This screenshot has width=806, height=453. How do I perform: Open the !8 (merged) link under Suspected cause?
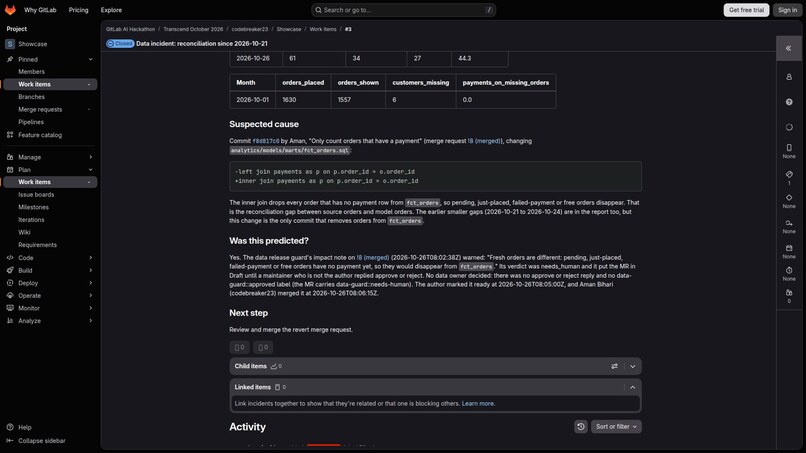[485, 141]
